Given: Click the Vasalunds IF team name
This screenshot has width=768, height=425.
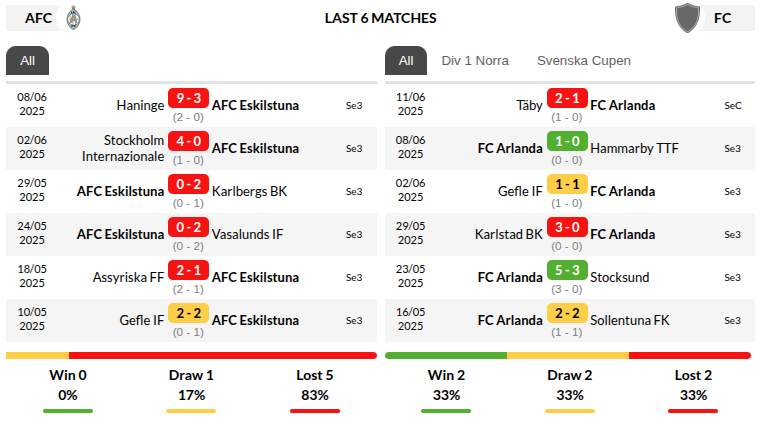Looking at the screenshot, I should click(x=247, y=234).
